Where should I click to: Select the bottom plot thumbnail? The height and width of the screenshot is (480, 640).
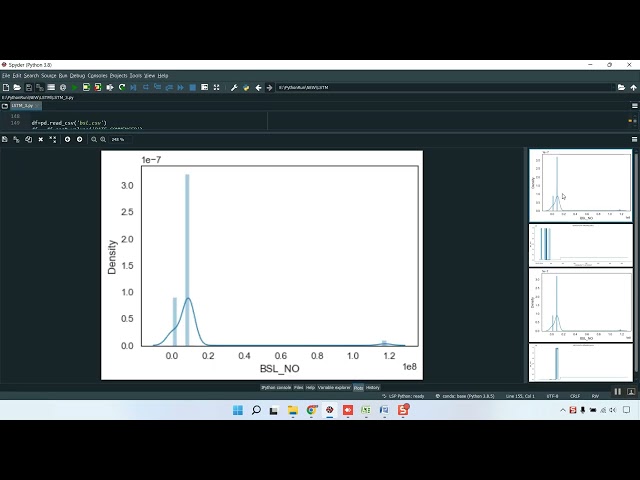(x=580, y=362)
